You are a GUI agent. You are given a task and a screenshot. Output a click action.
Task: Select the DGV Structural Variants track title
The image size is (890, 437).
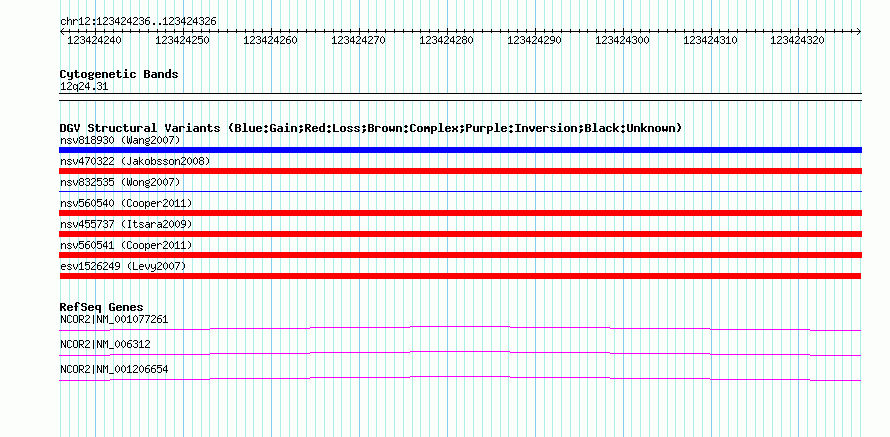tap(371, 128)
